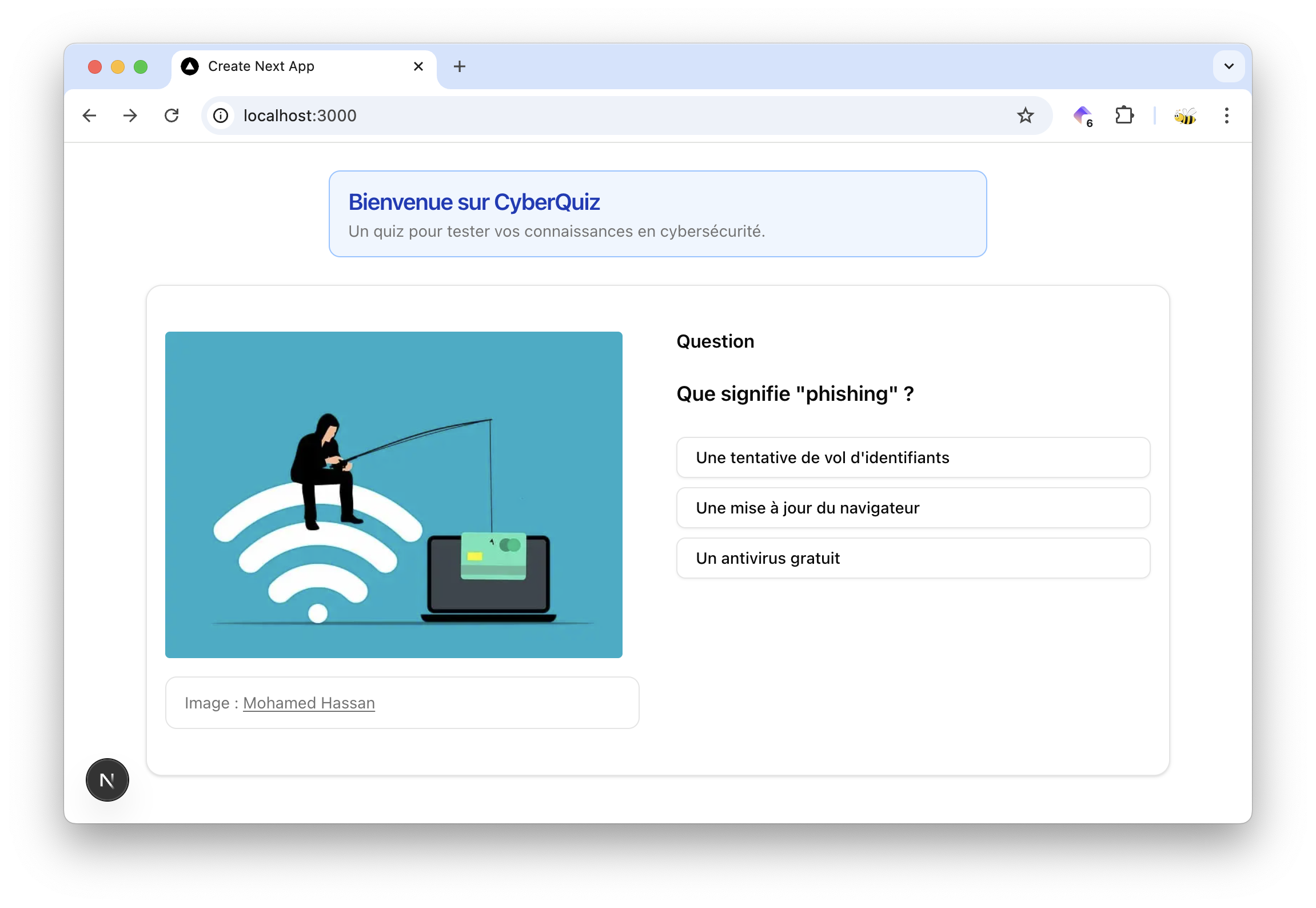Open the extensions puzzle icon
The image size is (1316, 908).
1124,116
